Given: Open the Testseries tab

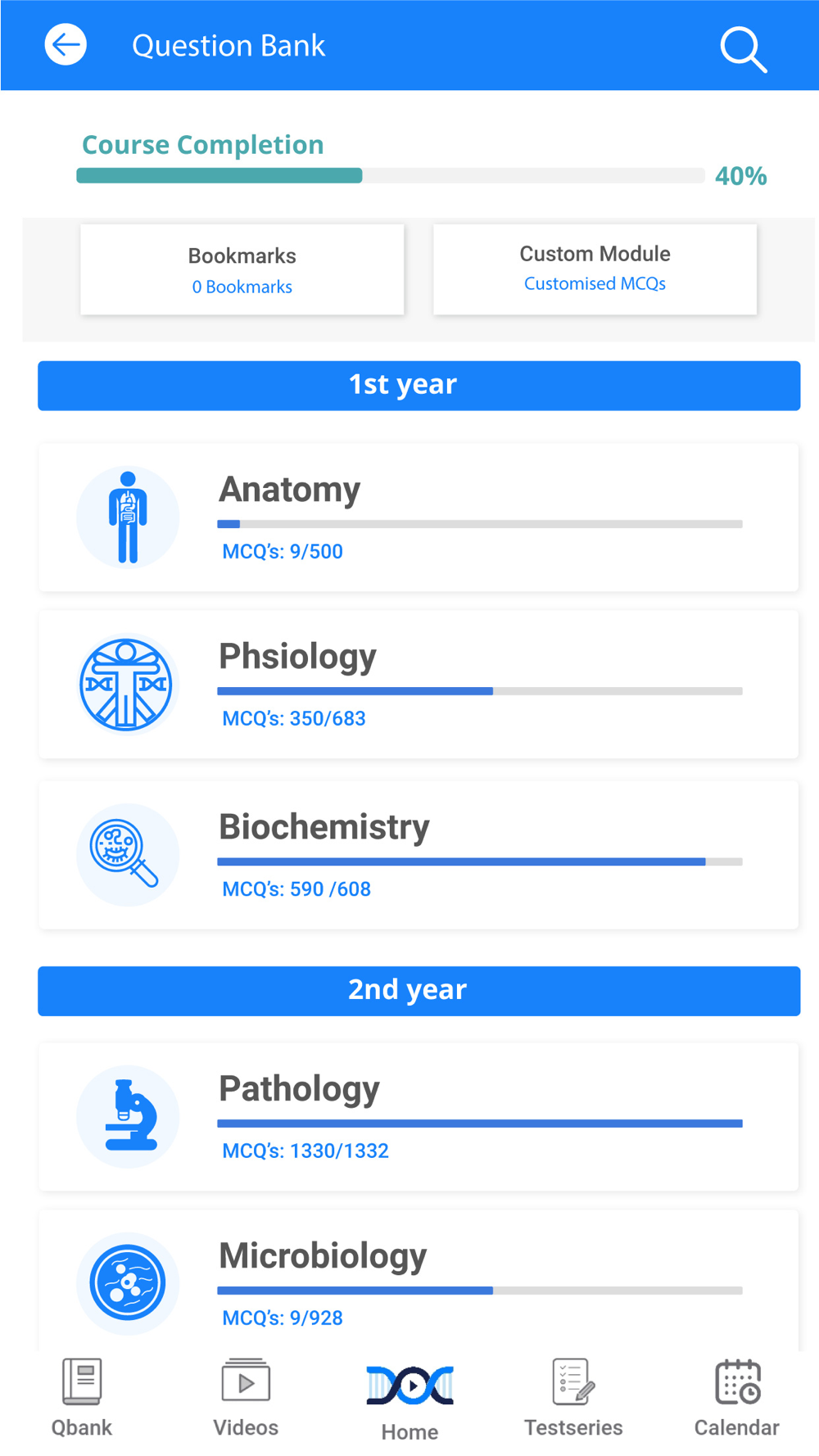Looking at the screenshot, I should [x=573, y=1397].
